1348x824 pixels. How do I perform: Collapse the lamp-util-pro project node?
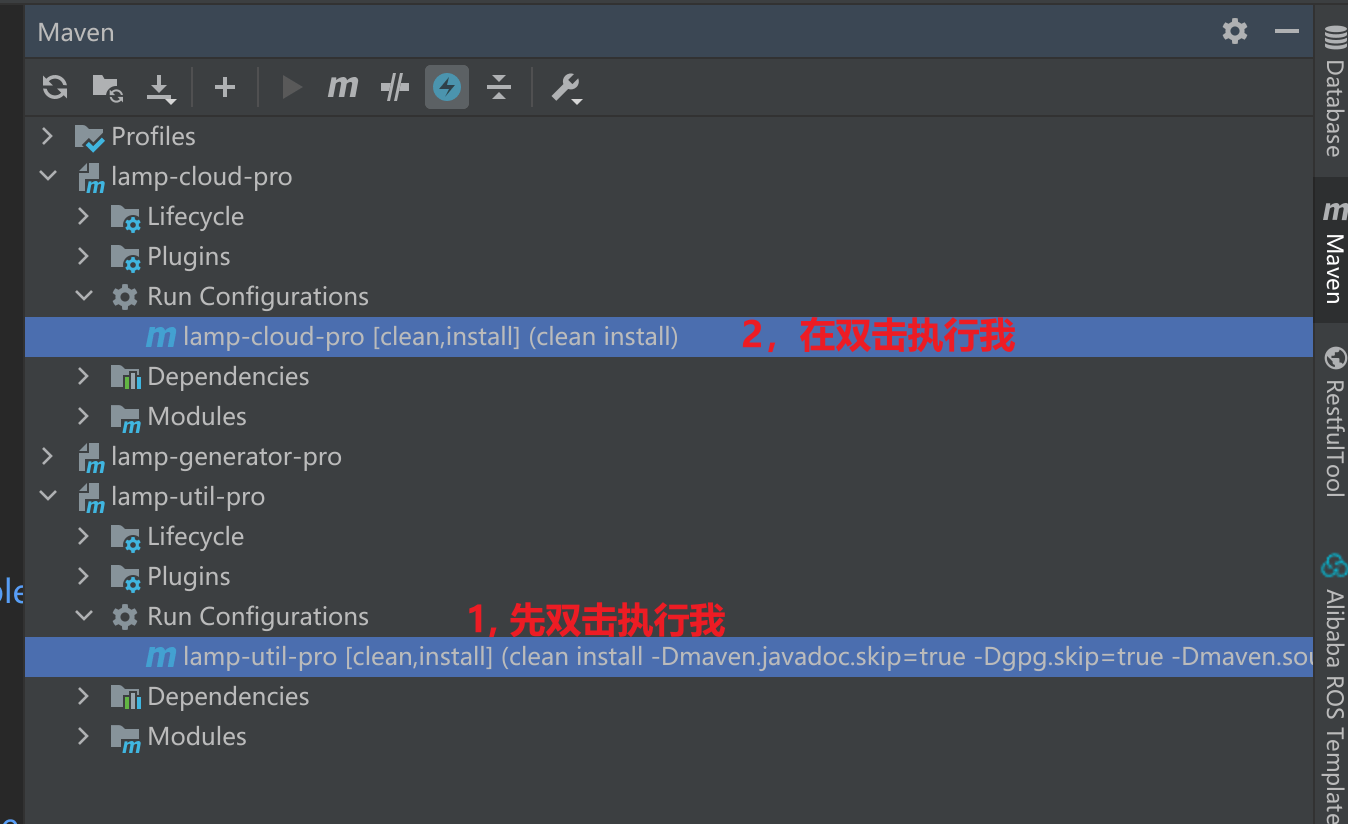tap(47, 496)
